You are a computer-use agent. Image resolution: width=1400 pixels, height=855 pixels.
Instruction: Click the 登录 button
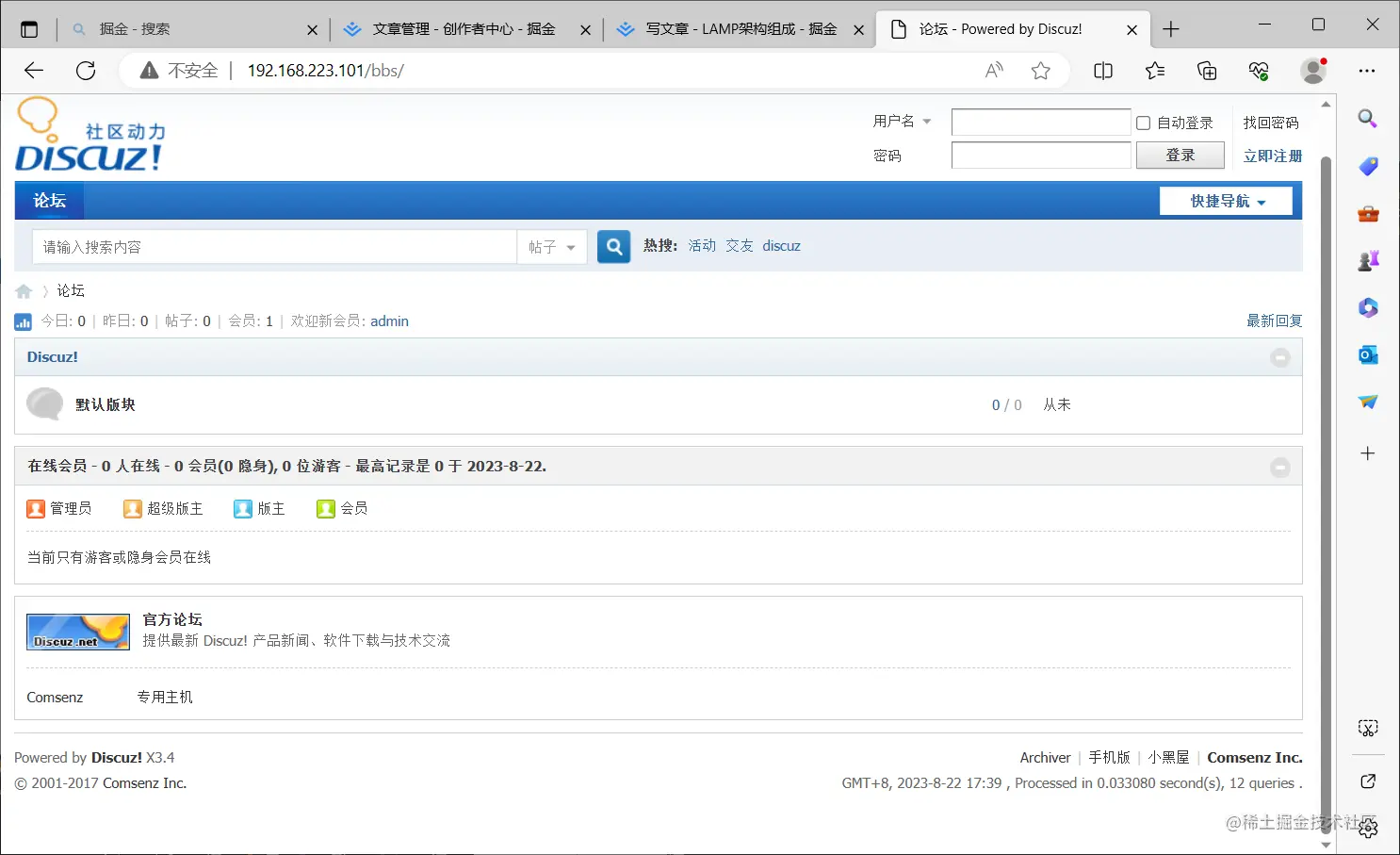tap(1180, 156)
